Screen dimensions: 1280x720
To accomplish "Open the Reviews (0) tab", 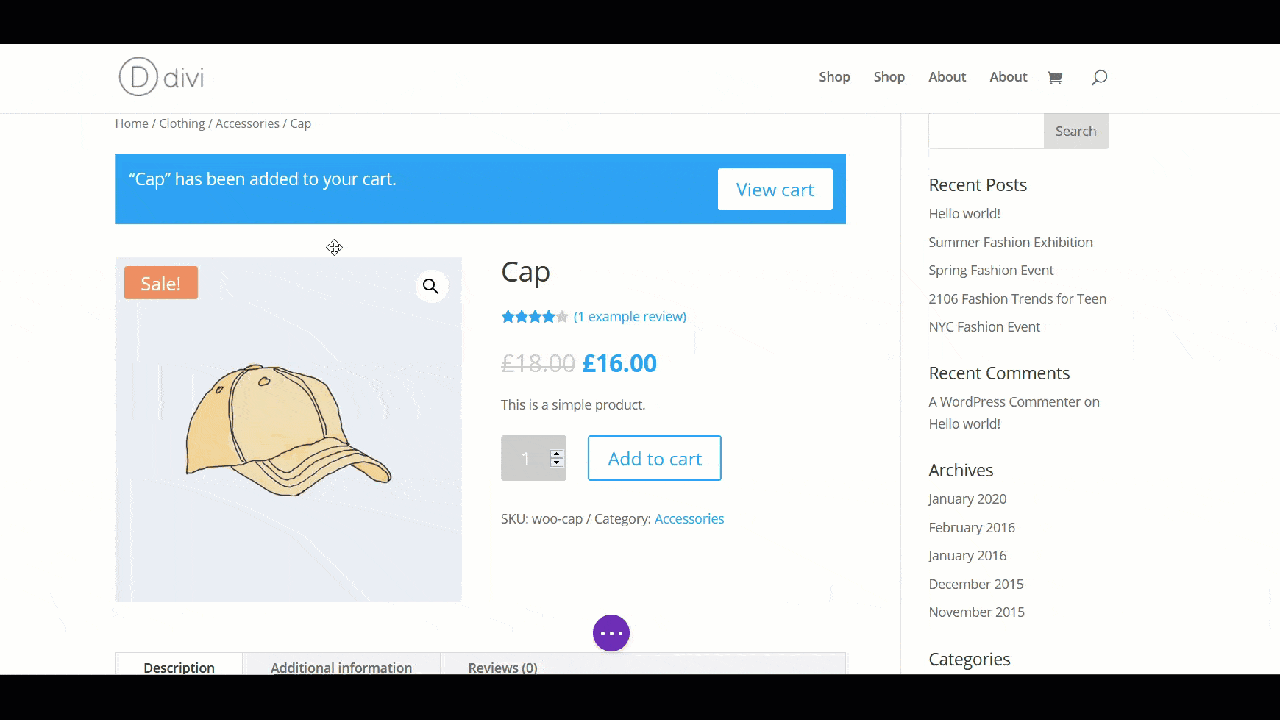I will tap(502, 667).
